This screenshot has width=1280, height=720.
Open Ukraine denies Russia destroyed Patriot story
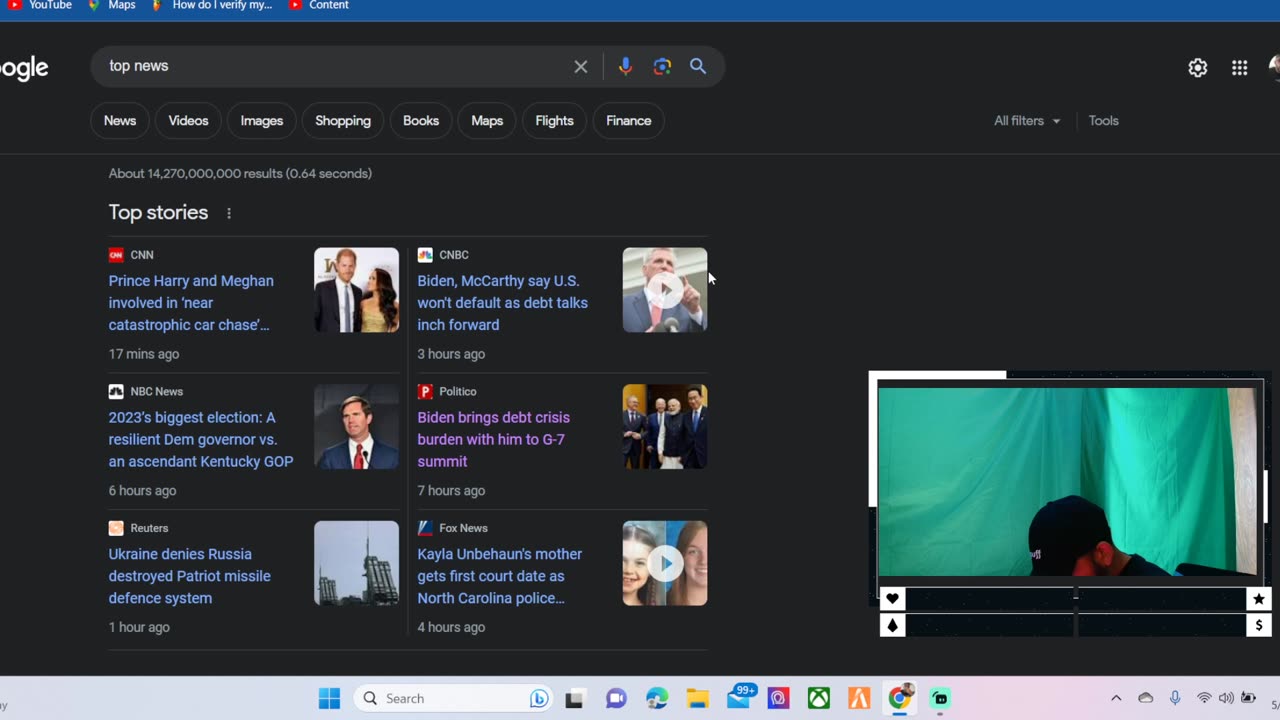(x=190, y=576)
